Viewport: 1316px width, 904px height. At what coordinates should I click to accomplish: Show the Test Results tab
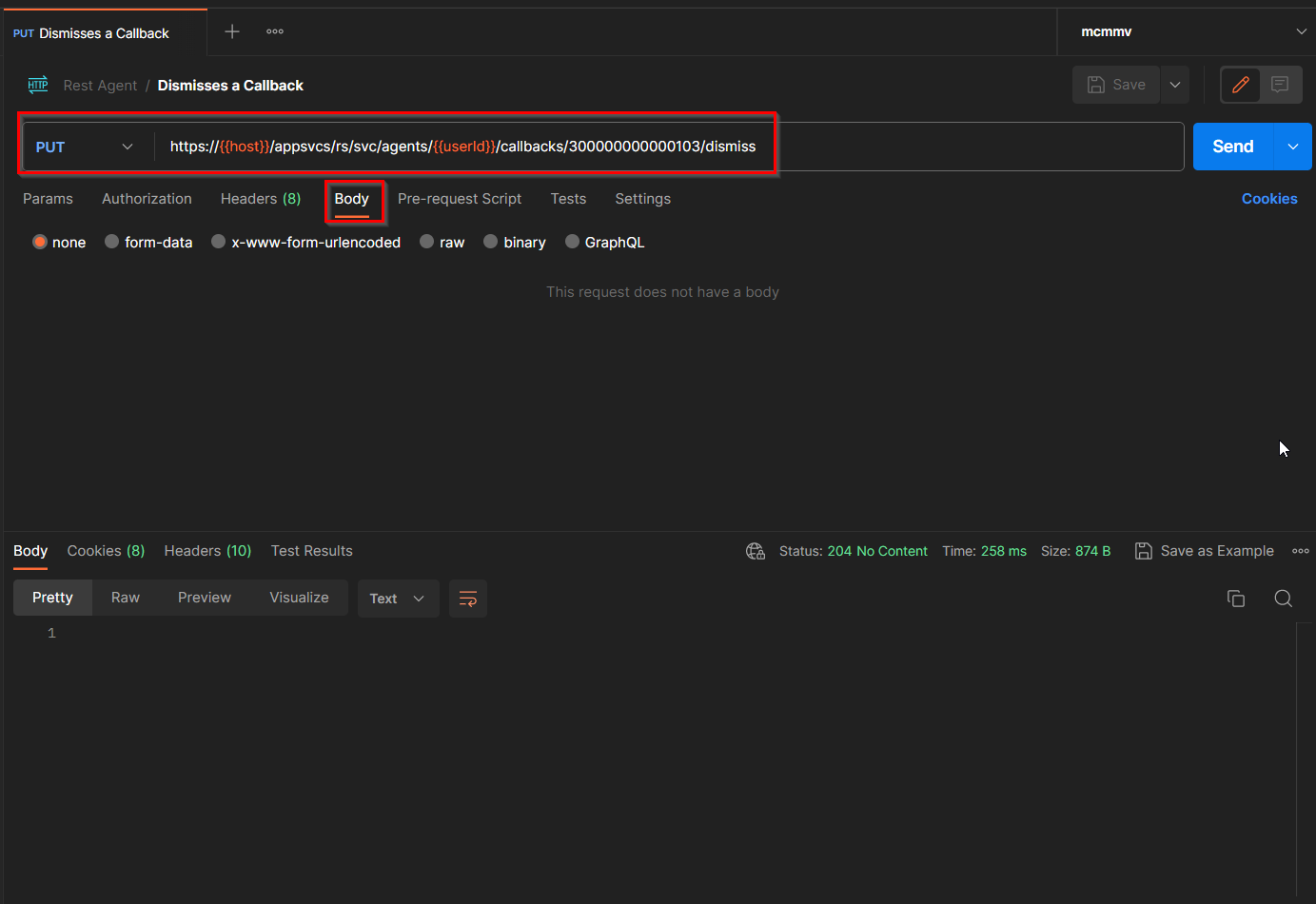point(311,551)
